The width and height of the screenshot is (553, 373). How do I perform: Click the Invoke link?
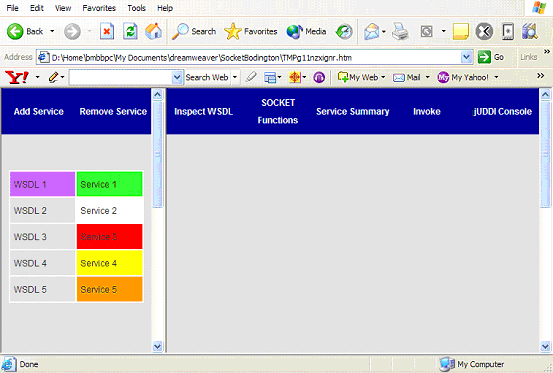coord(427,112)
